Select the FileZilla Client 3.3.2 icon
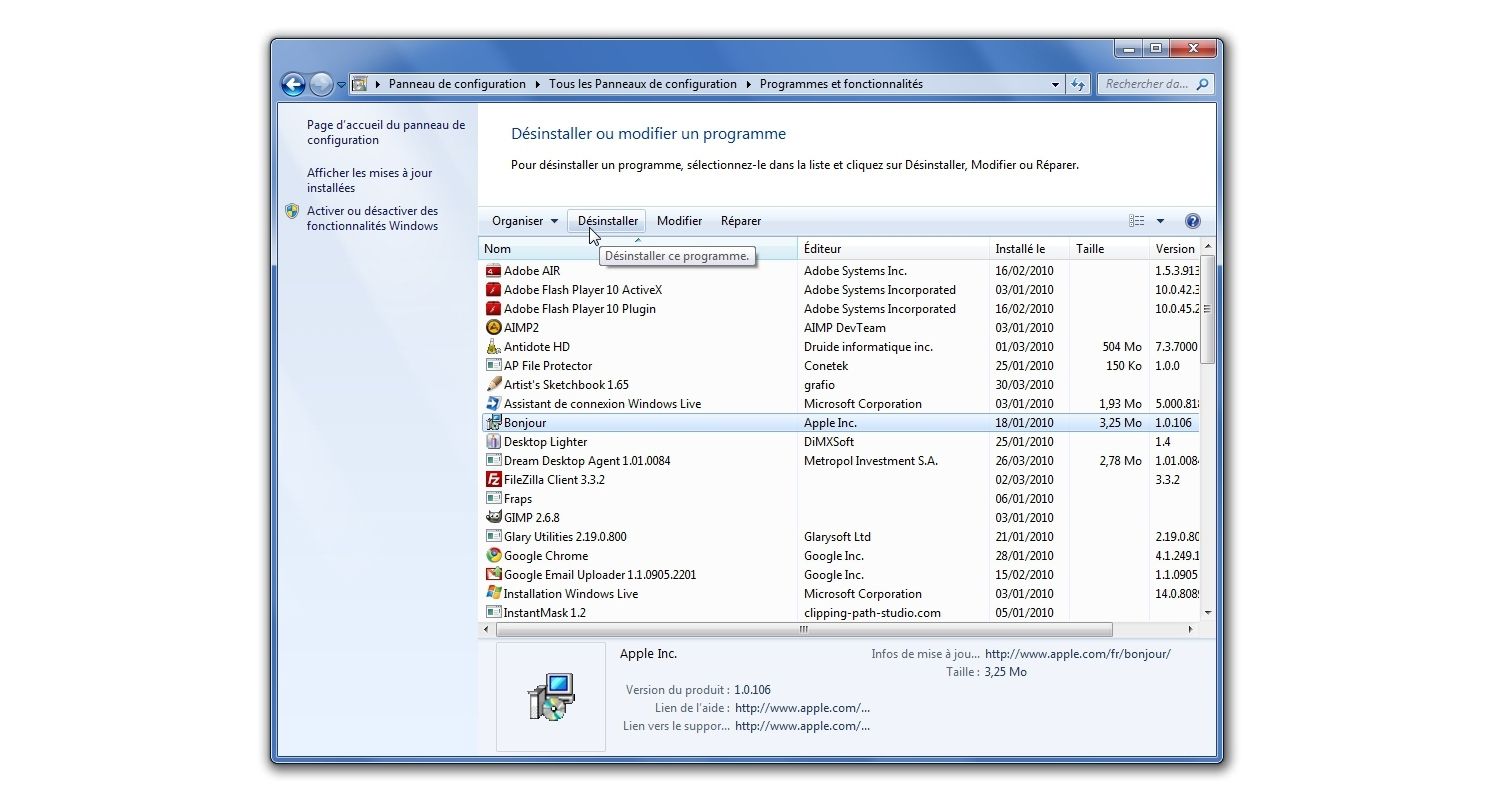 [493, 479]
